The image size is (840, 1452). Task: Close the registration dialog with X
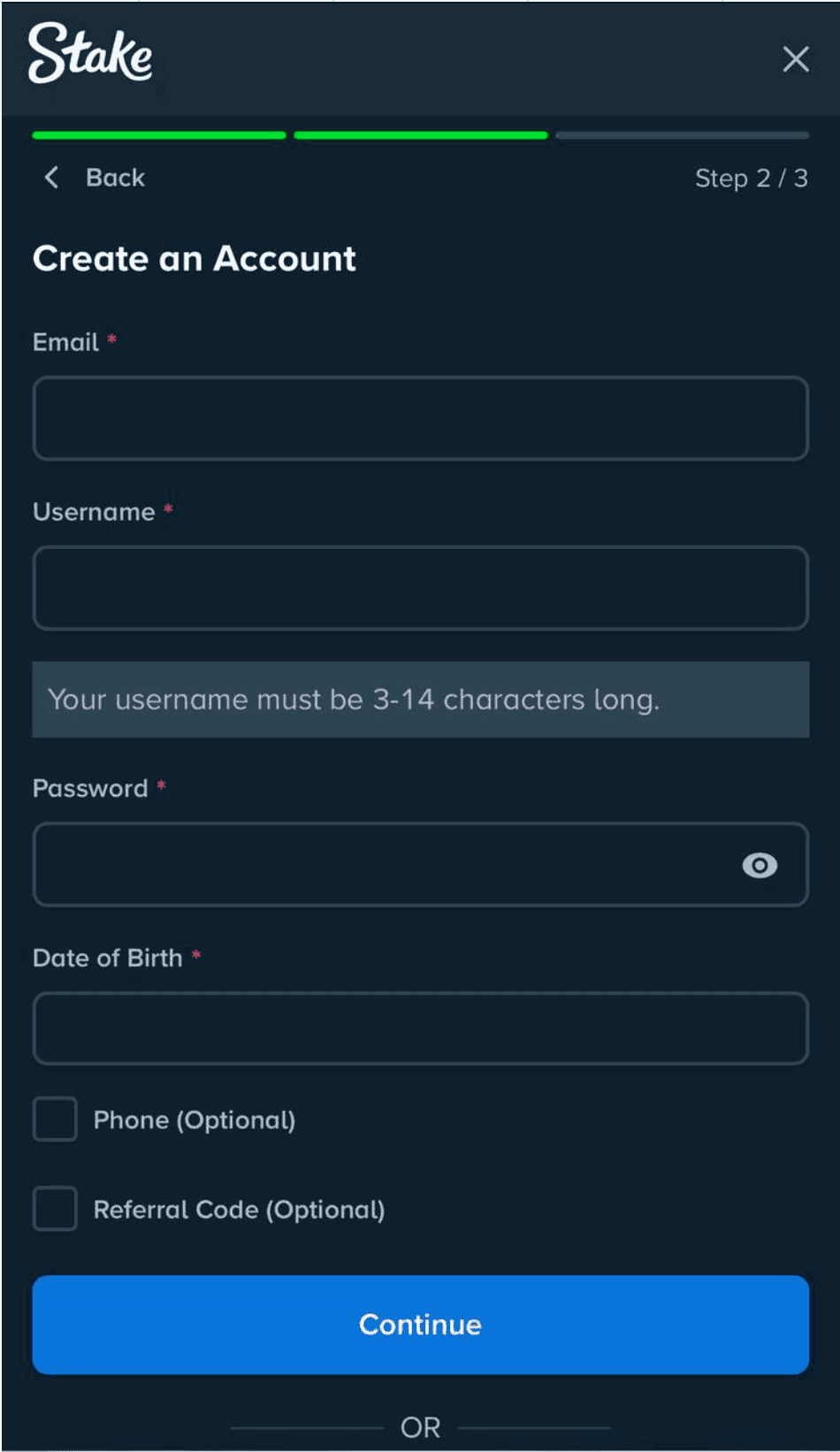(x=796, y=59)
